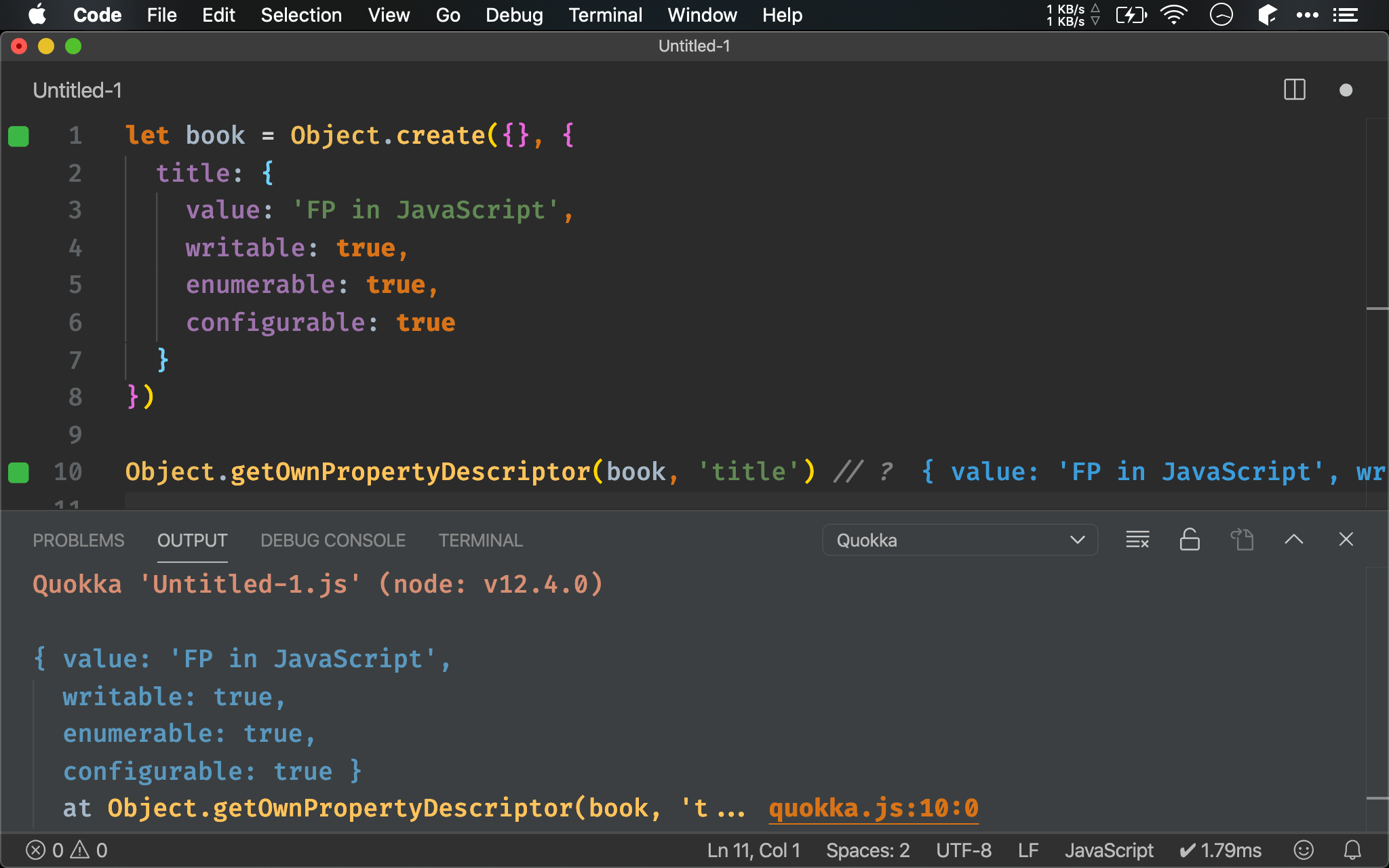Click the Quokka 1.79ms status item
The height and width of the screenshot is (868, 1389).
point(1221,850)
